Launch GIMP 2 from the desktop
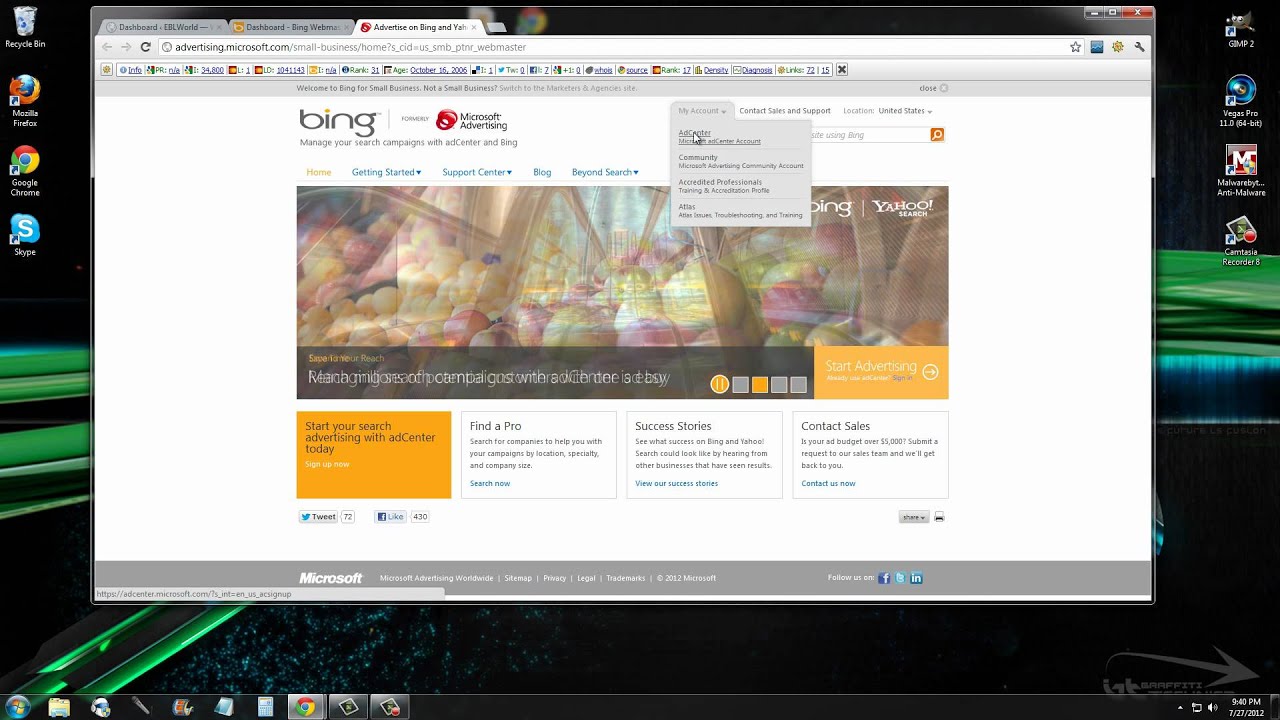The width and height of the screenshot is (1280, 720). [x=1240, y=30]
